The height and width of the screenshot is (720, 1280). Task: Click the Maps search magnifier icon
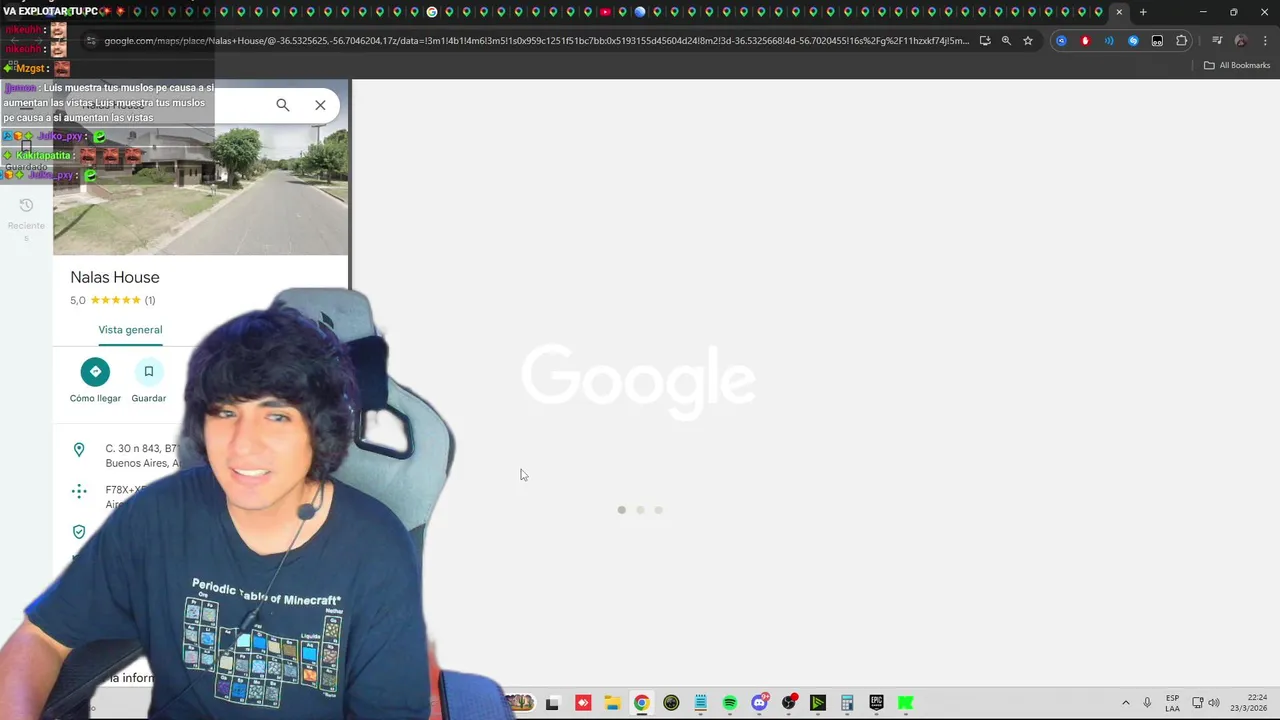click(x=283, y=105)
